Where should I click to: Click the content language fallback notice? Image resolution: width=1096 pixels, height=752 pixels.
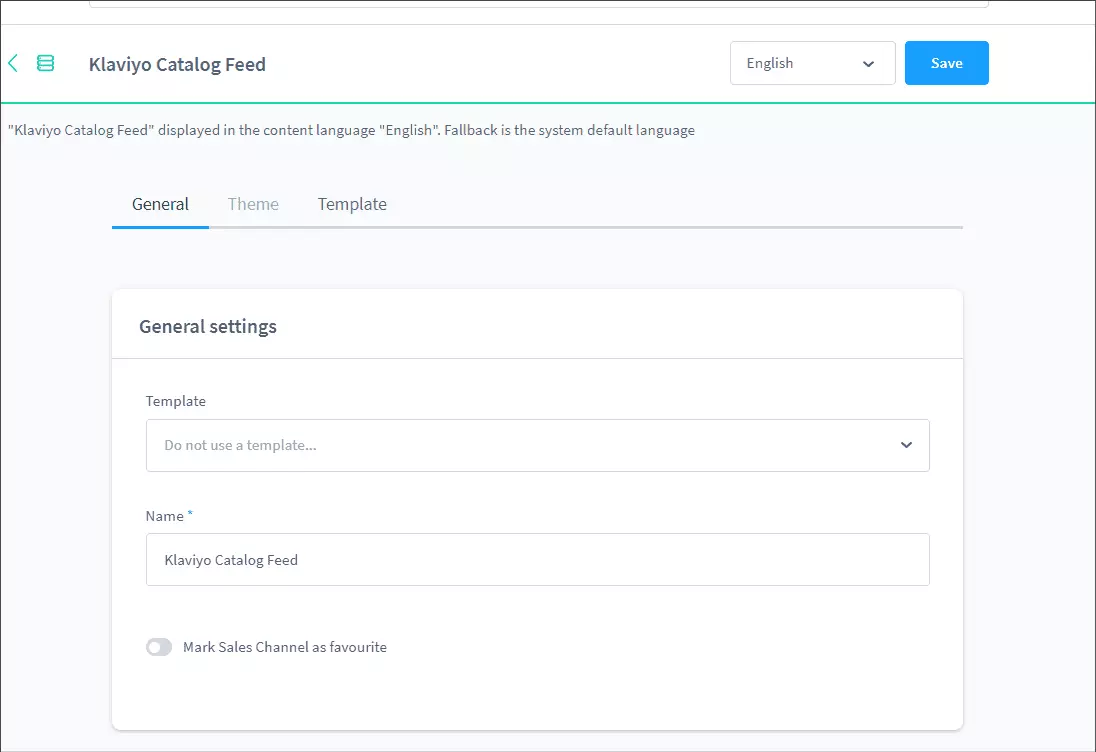(x=350, y=130)
